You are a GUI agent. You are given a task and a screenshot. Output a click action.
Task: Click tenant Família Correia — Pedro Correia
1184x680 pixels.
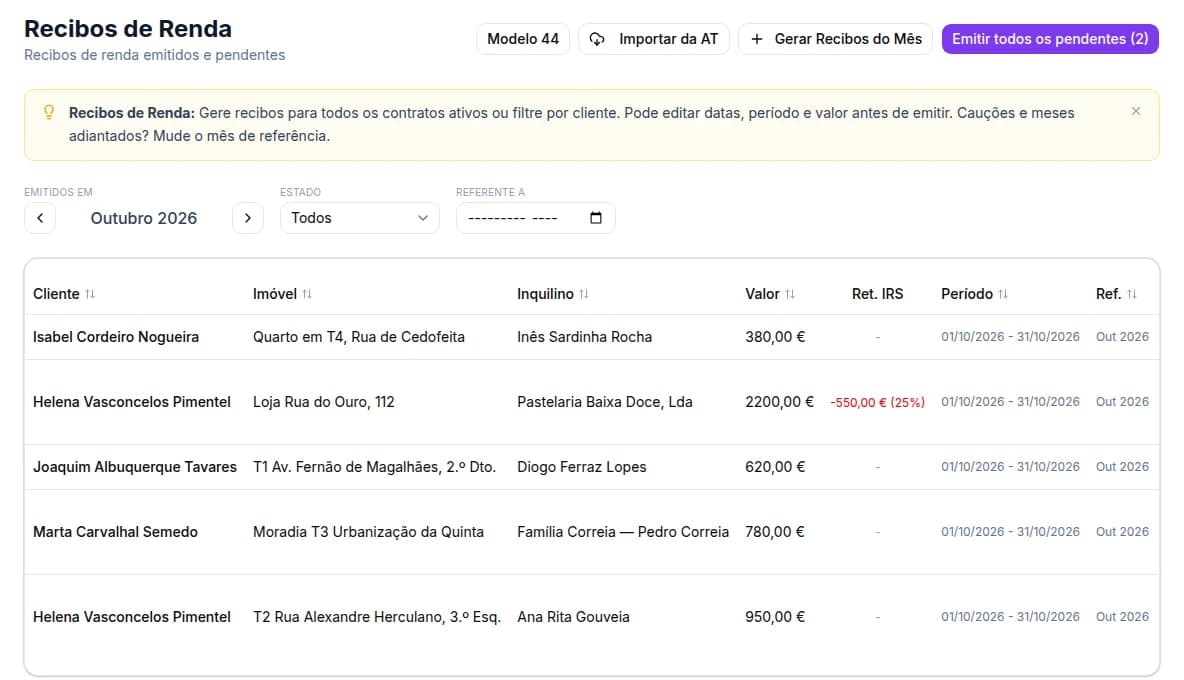tap(623, 532)
